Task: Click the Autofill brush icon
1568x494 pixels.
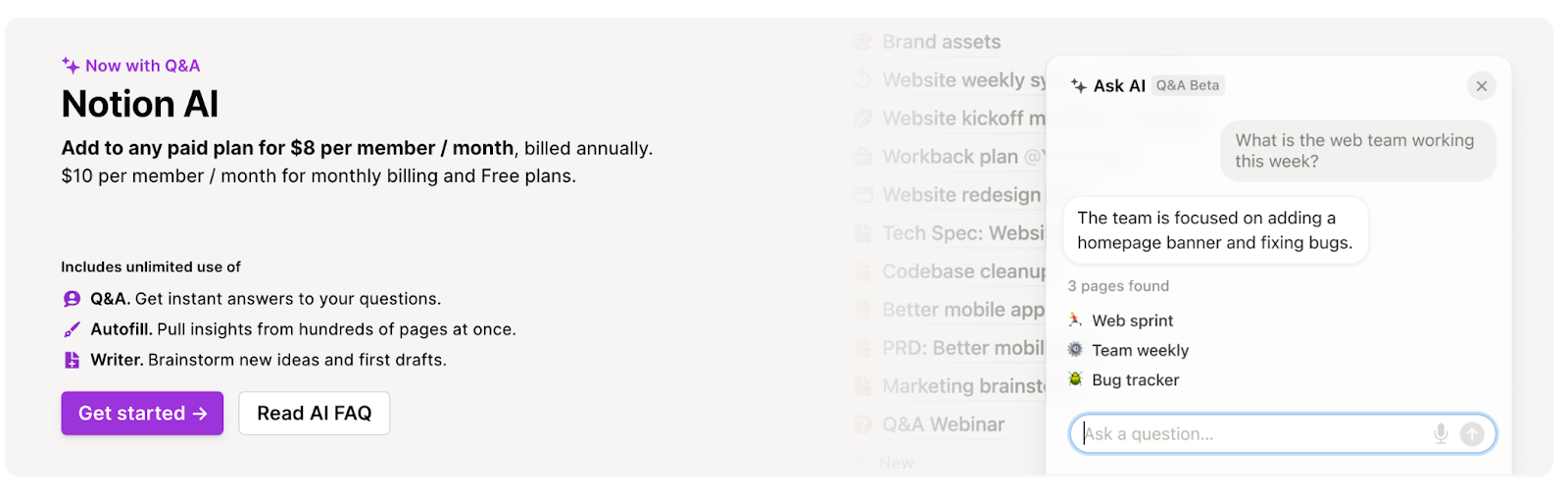Action: pyautogui.click(x=72, y=329)
